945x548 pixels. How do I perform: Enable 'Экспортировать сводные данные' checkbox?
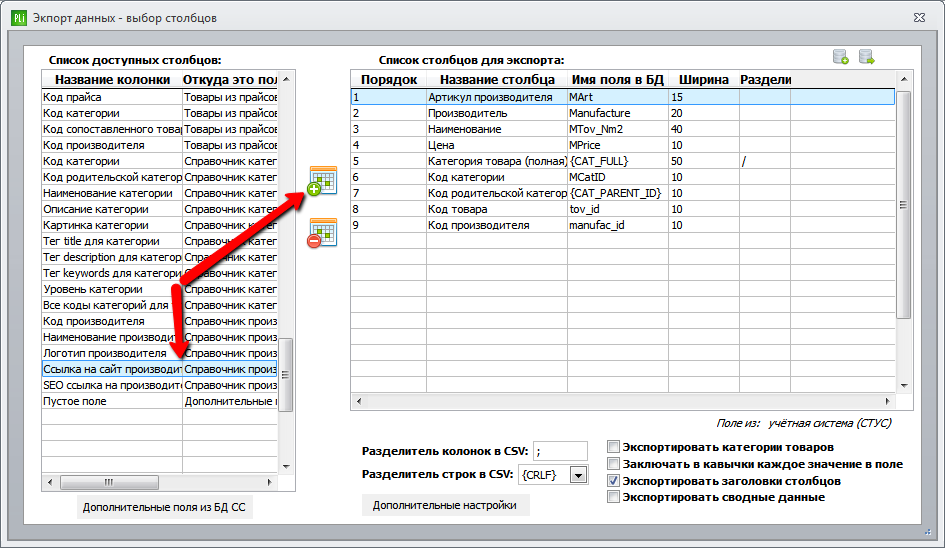point(614,497)
